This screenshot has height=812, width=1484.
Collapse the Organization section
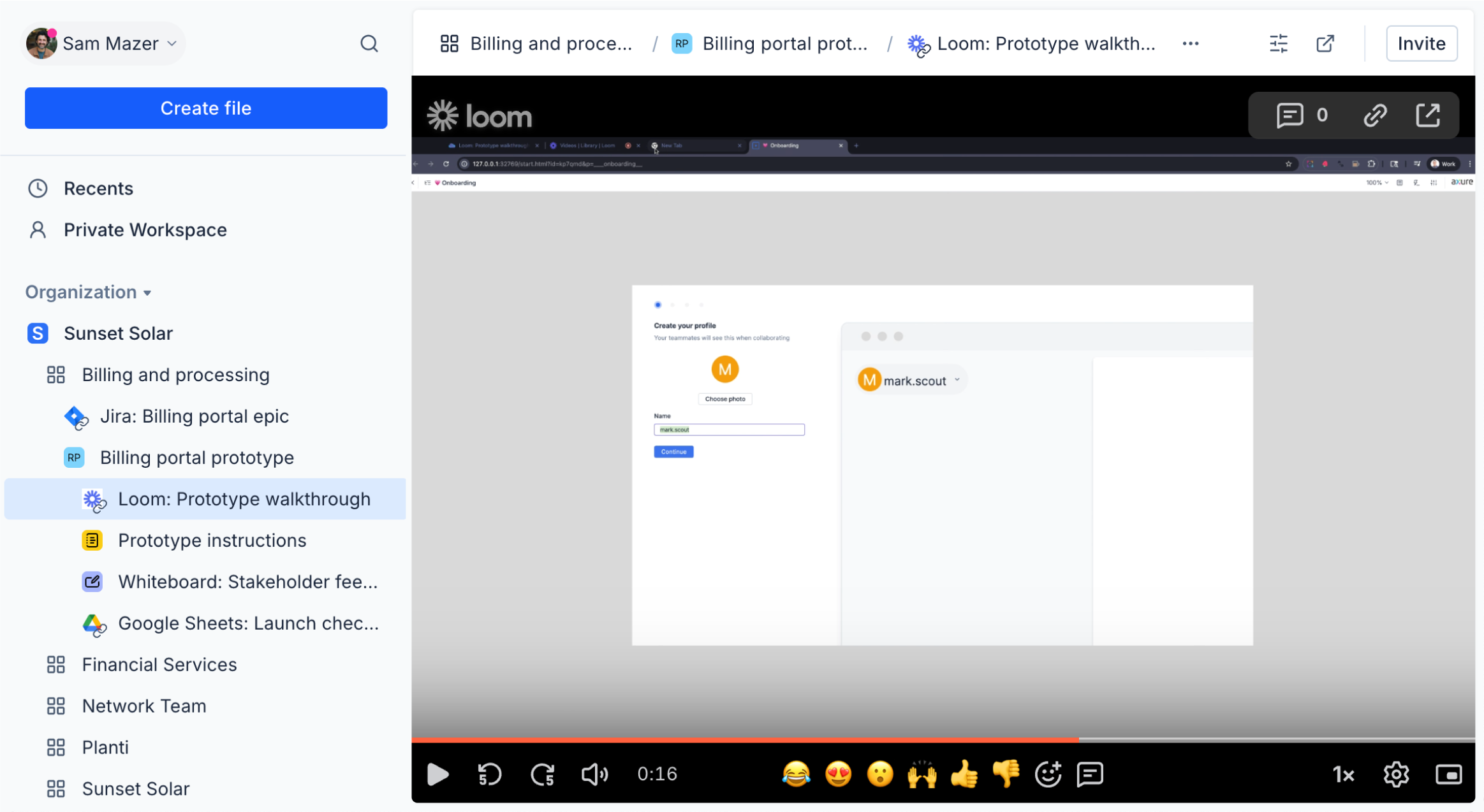click(x=89, y=292)
